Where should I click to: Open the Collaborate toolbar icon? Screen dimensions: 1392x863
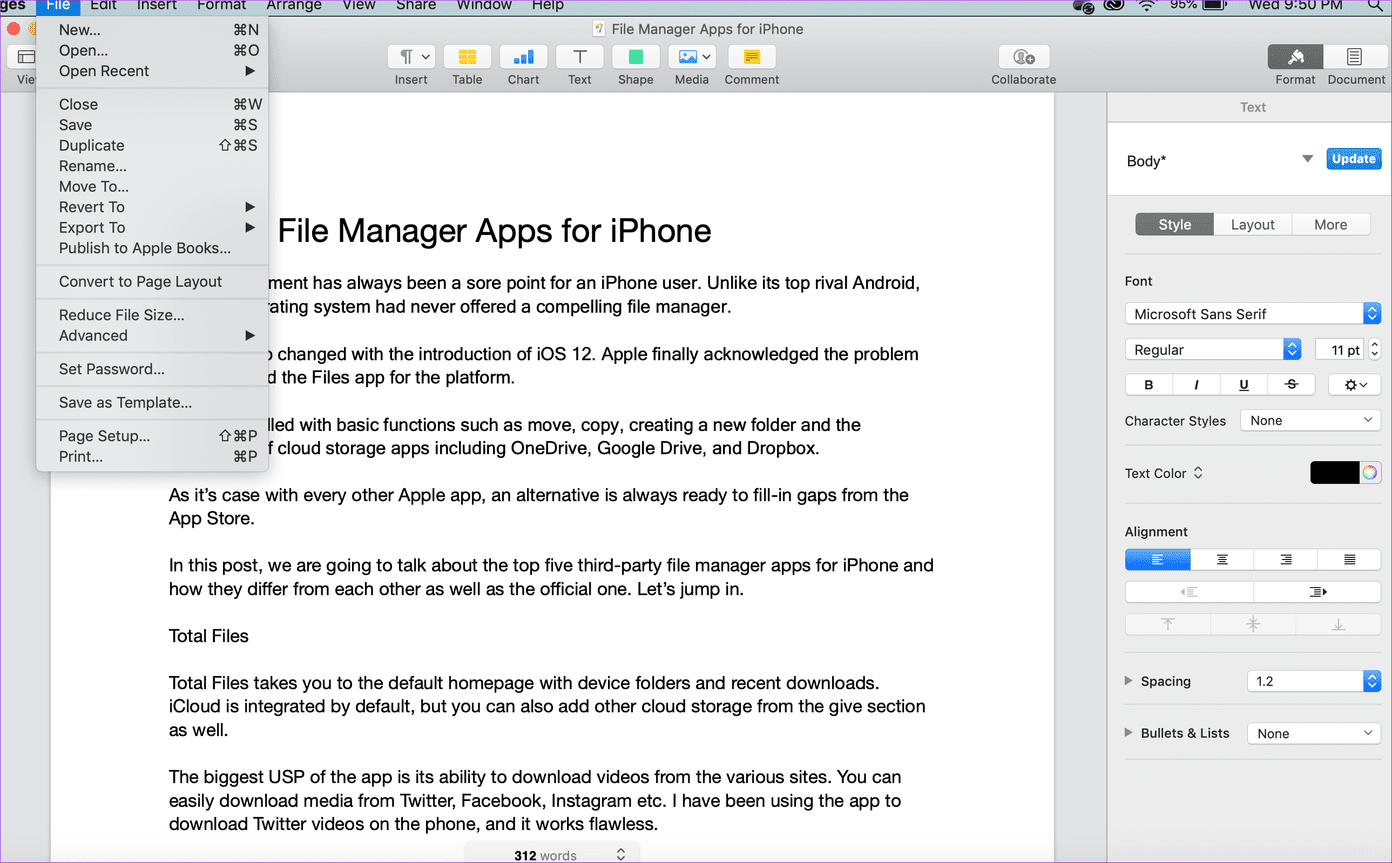tap(1023, 57)
